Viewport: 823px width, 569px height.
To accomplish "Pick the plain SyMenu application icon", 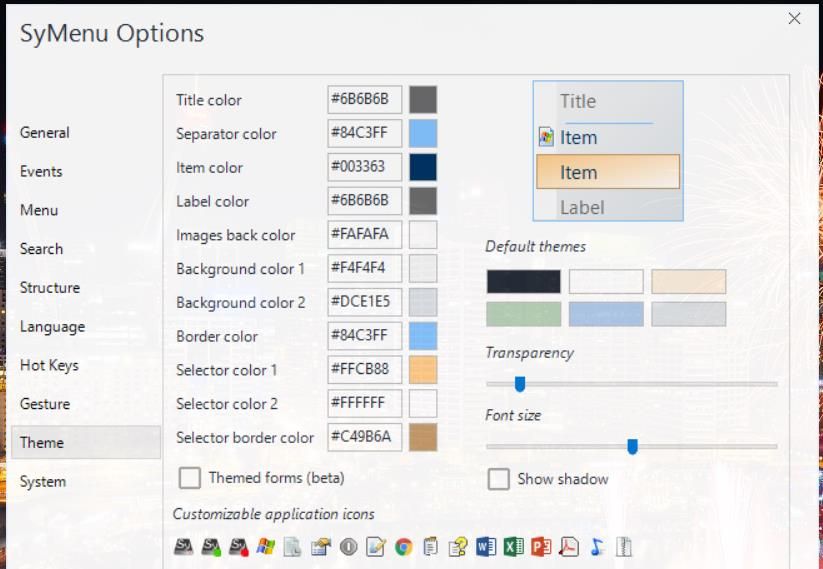I will (183, 547).
